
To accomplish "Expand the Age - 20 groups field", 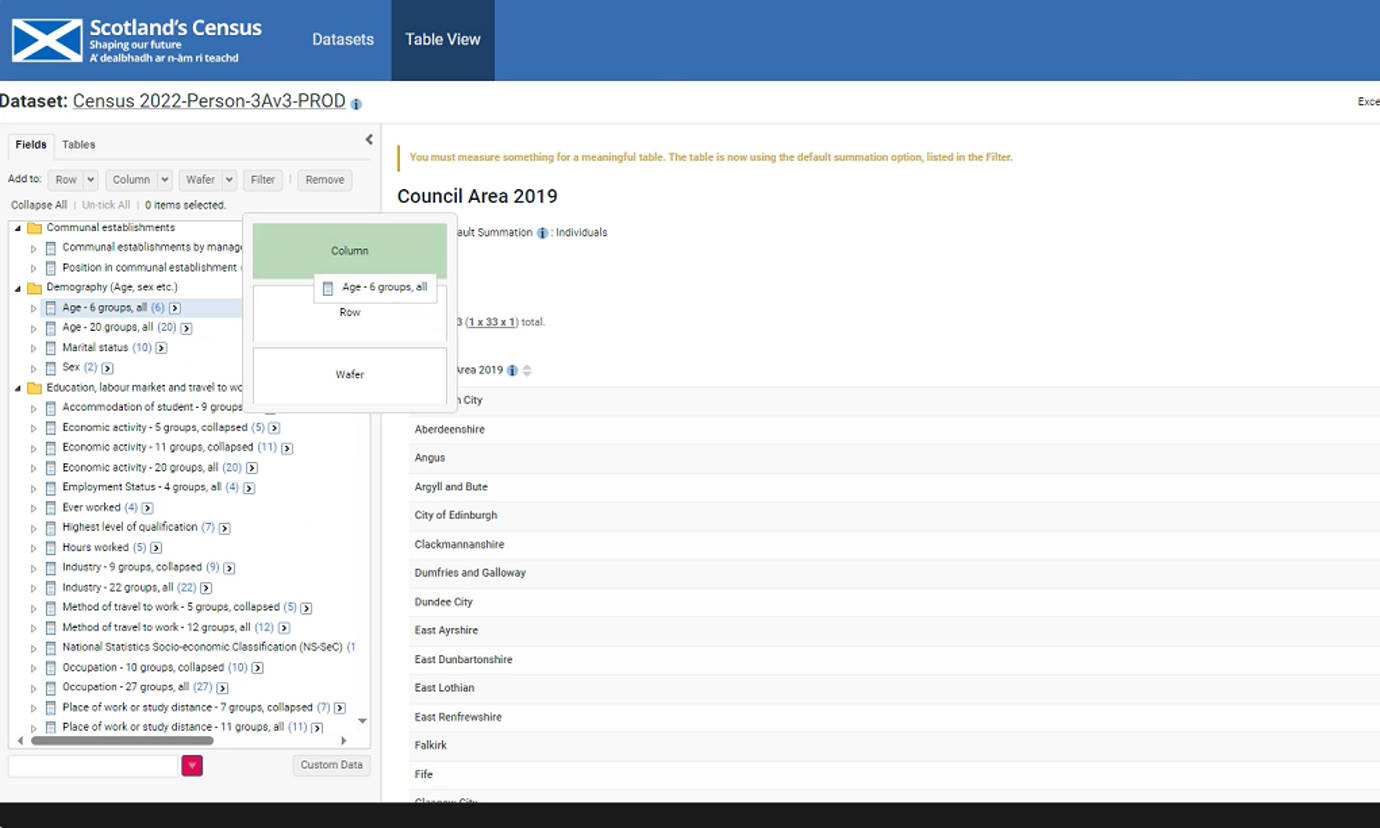I will click(x=33, y=328).
